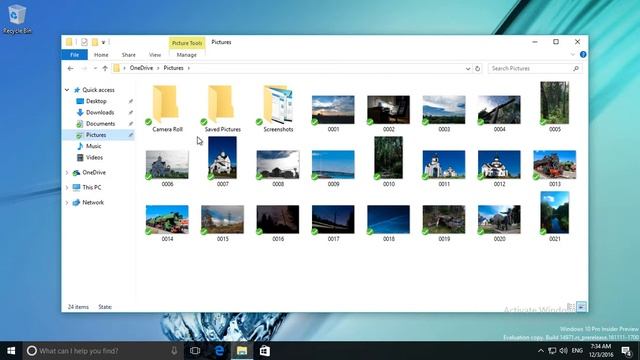The height and width of the screenshot is (360, 640).
Task: Click the ENG language indicator
Action: [x=577, y=351]
